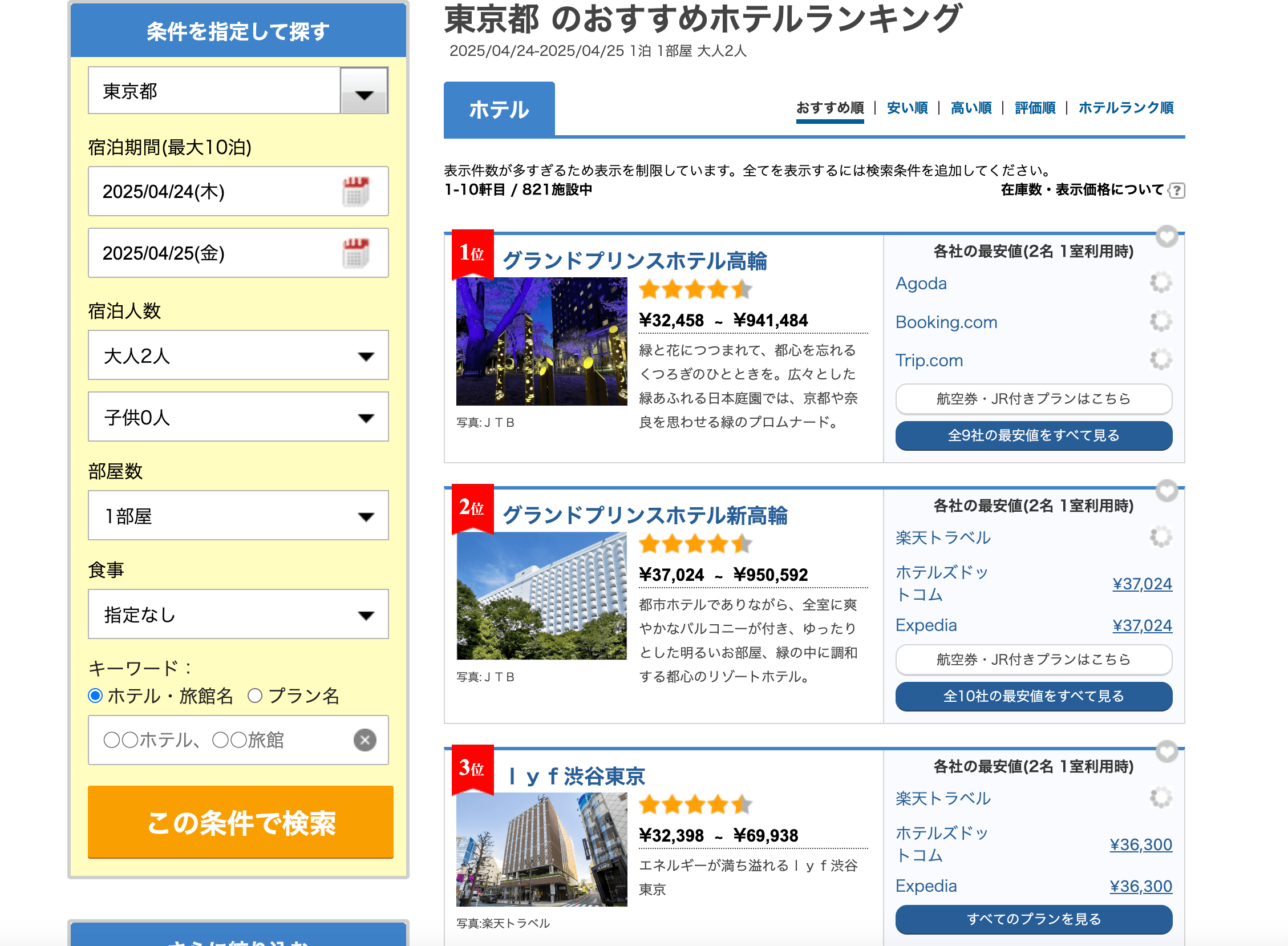Screen dimensions: 1288x946
Task: Open 子供0人 children dropdown
Action: coord(238,417)
